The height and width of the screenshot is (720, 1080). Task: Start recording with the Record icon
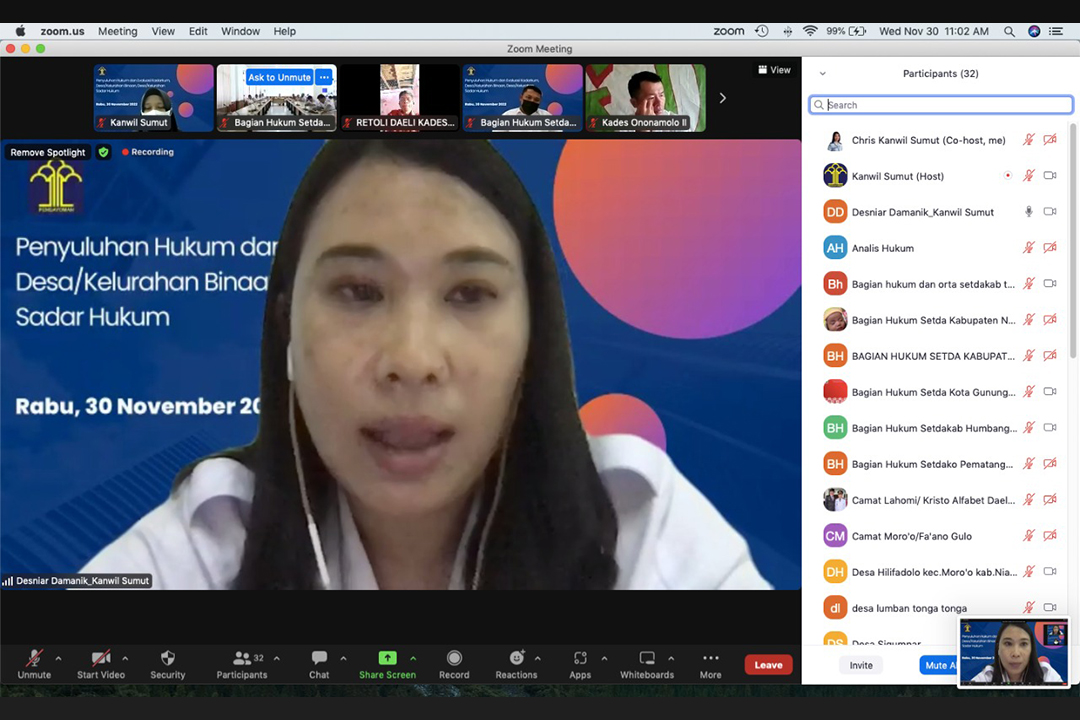tap(454, 659)
